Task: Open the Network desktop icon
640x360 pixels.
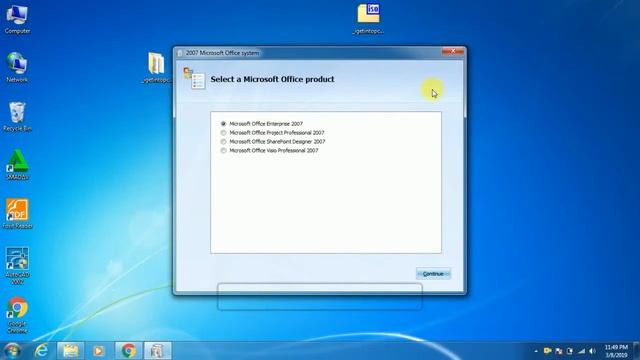Action: (x=17, y=67)
